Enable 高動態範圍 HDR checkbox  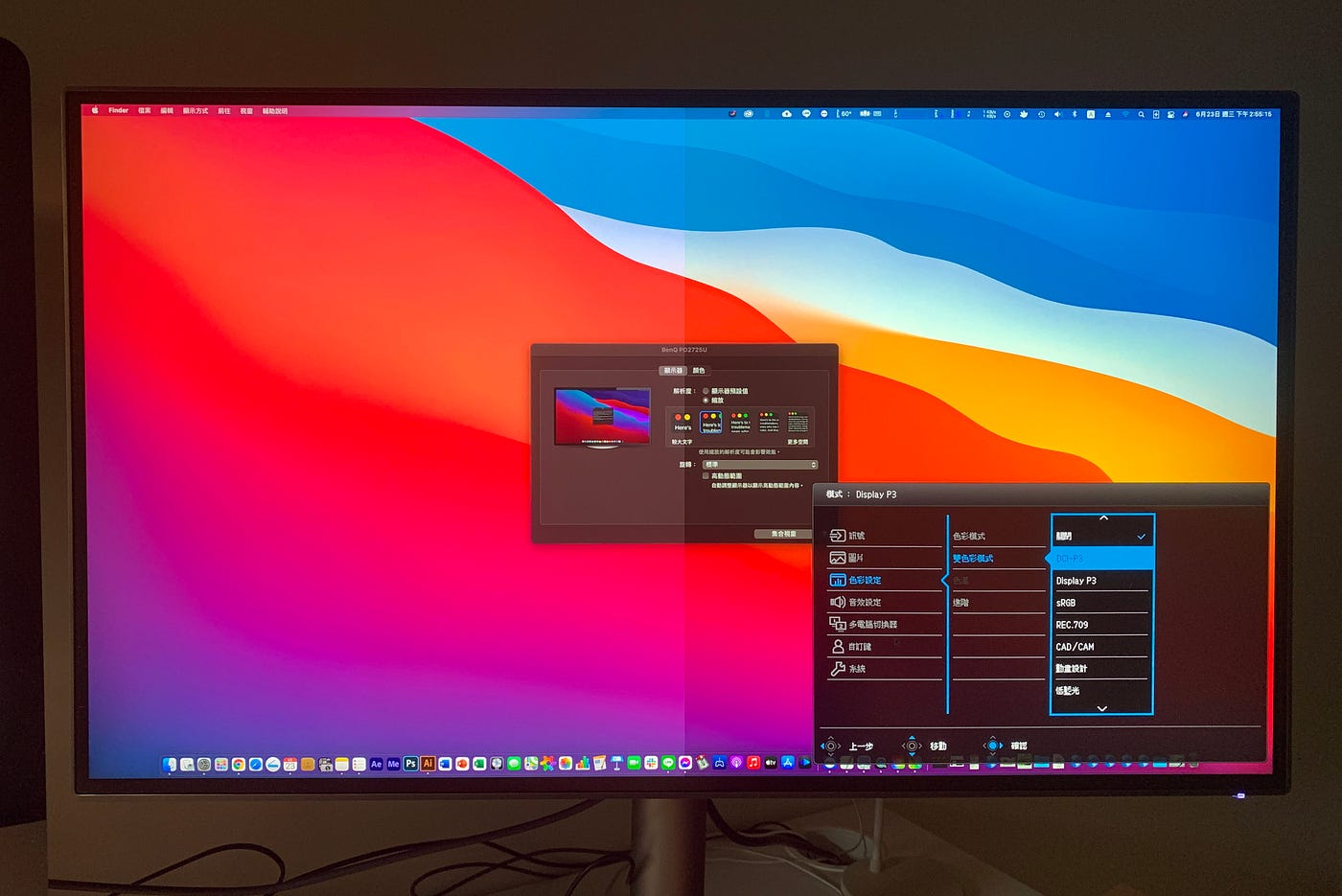706,475
